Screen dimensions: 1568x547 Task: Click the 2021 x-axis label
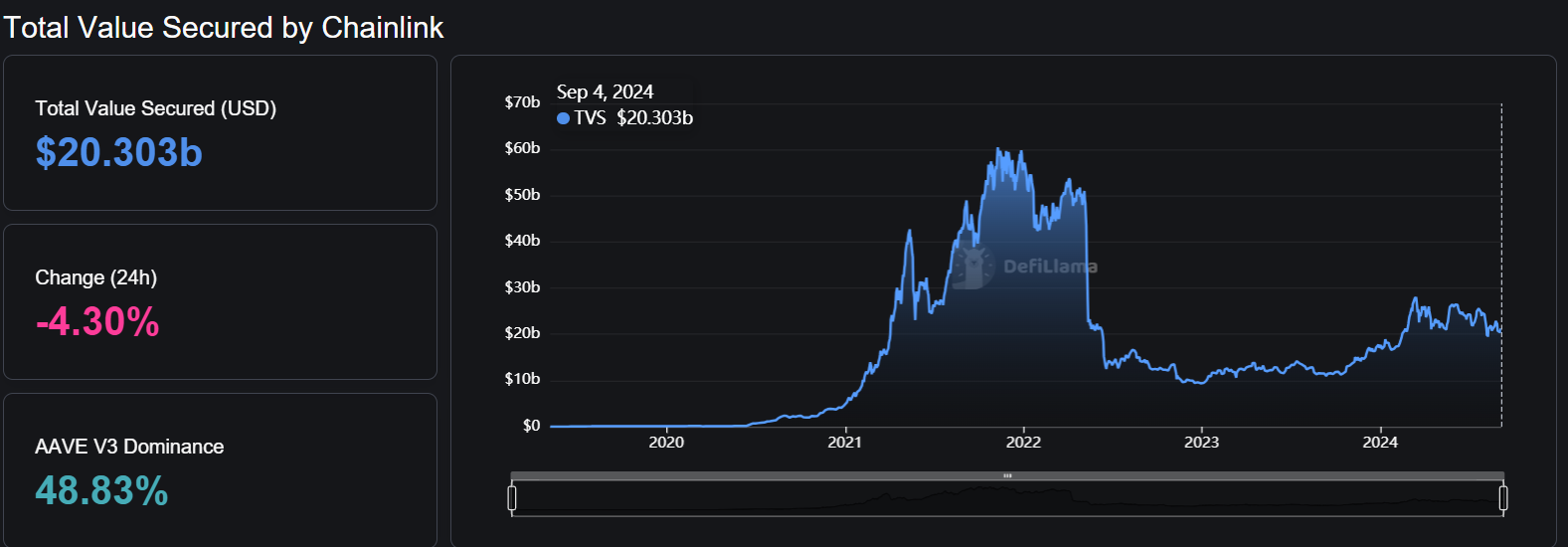point(845,443)
